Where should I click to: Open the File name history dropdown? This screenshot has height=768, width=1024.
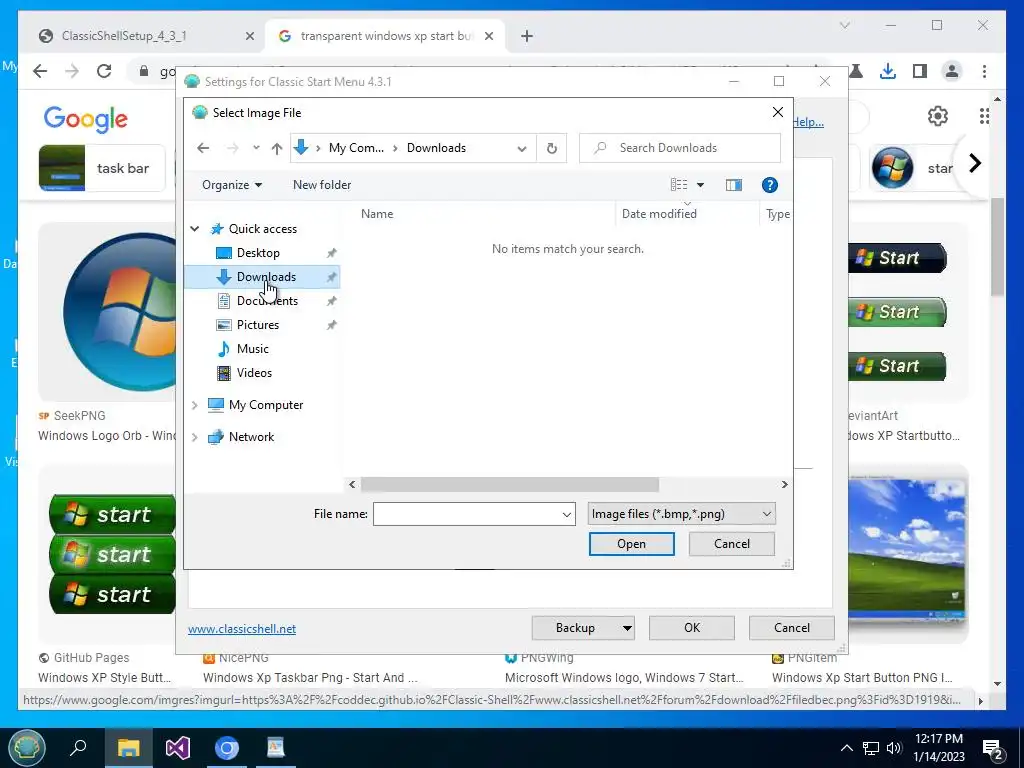(567, 515)
